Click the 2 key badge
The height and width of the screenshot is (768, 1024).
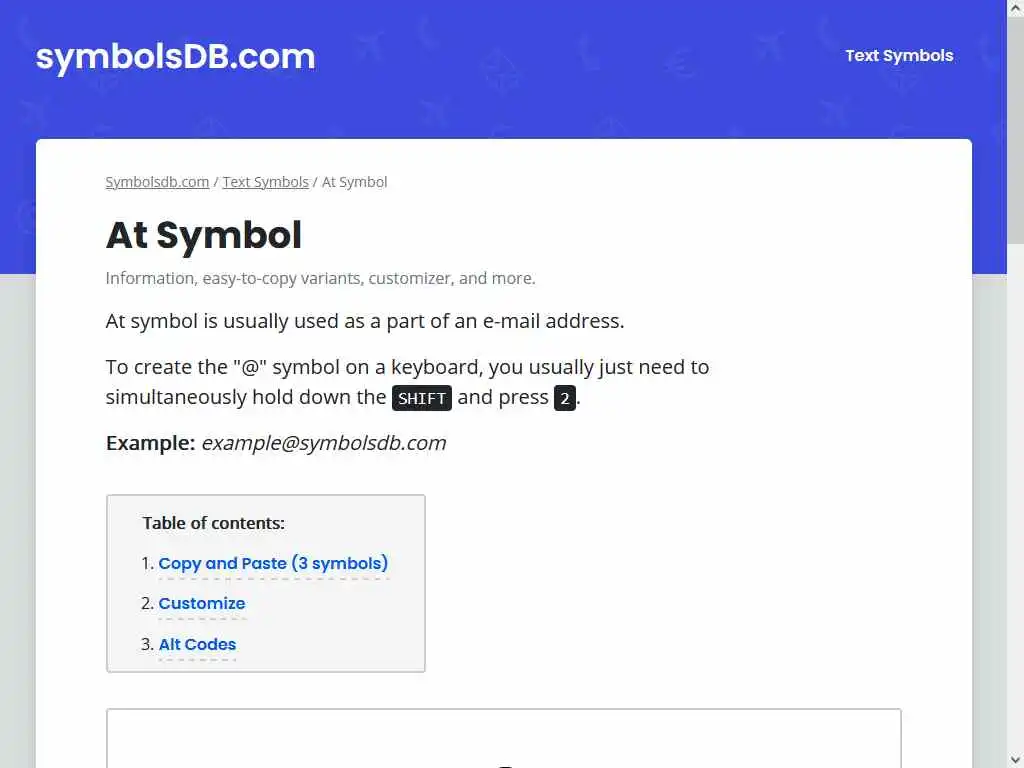565,398
